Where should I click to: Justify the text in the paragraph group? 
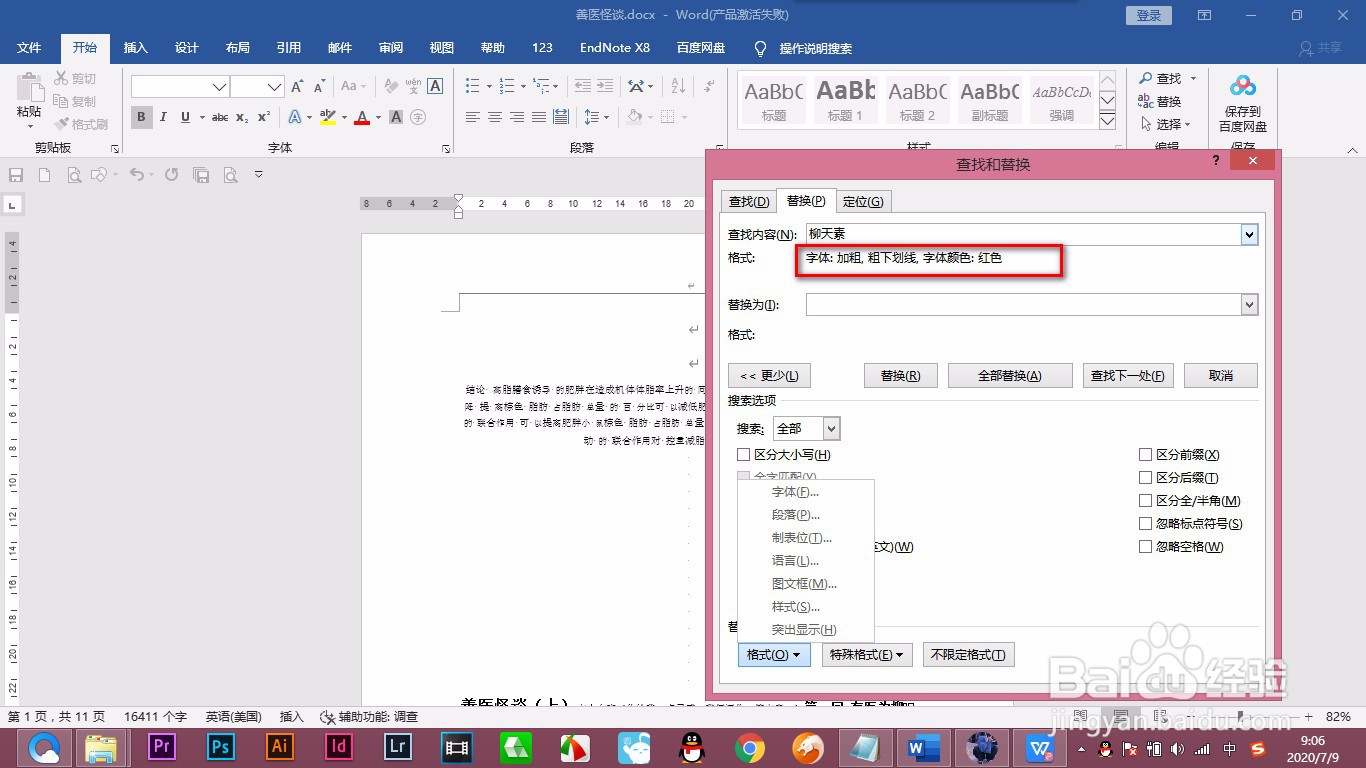(x=539, y=117)
